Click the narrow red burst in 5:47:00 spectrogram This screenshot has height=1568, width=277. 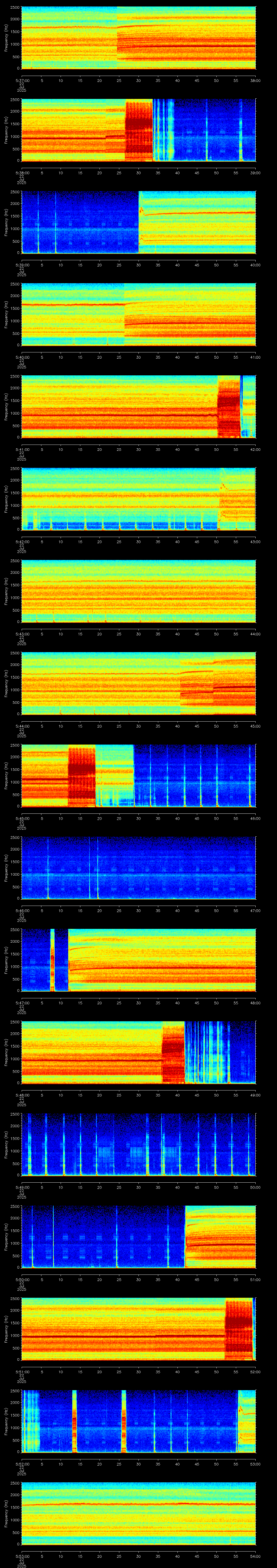[x=52, y=960]
